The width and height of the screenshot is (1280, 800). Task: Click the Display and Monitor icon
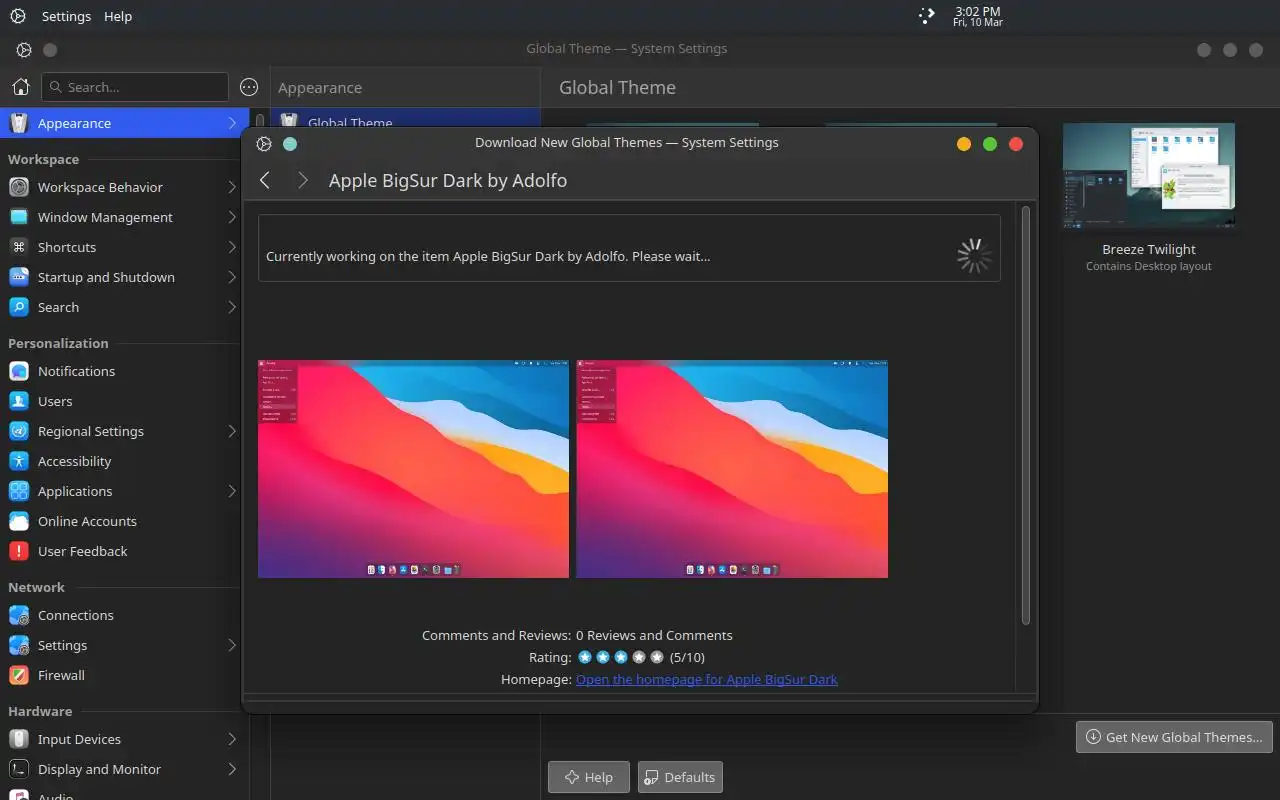pos(19,769)
